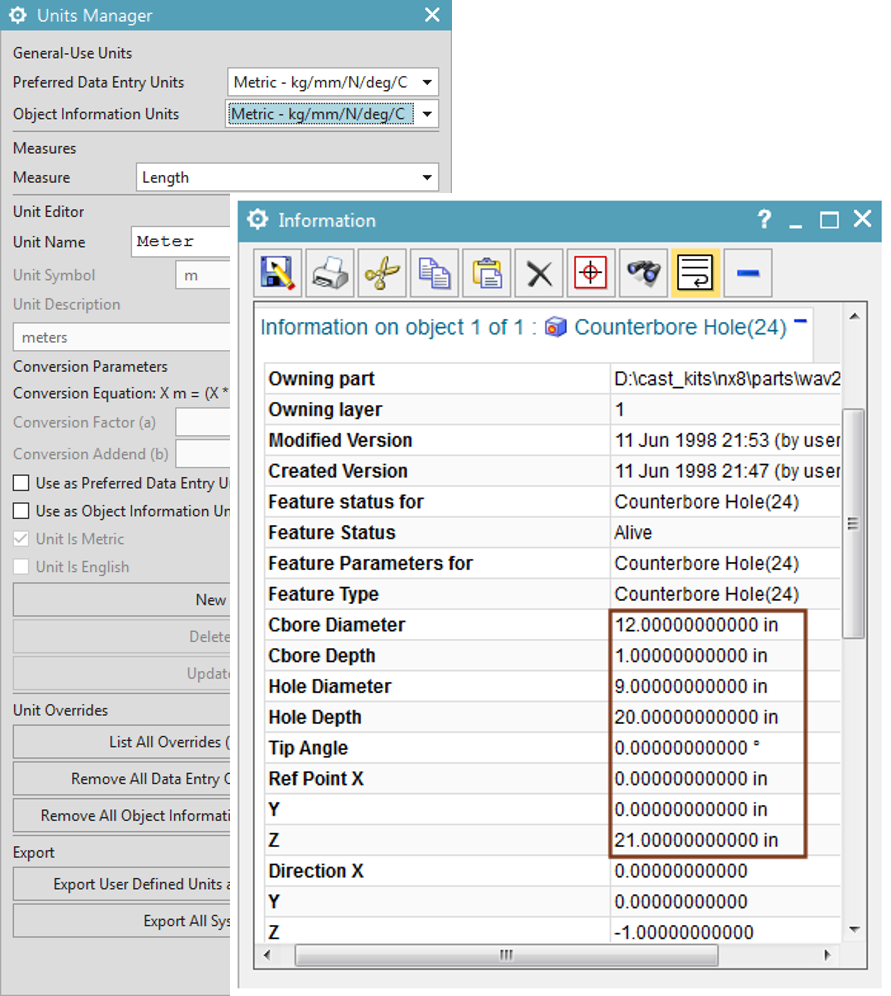Click the Conversion Addend (b) field
Screen dimensions: 891x996
[x=203, y=454]
